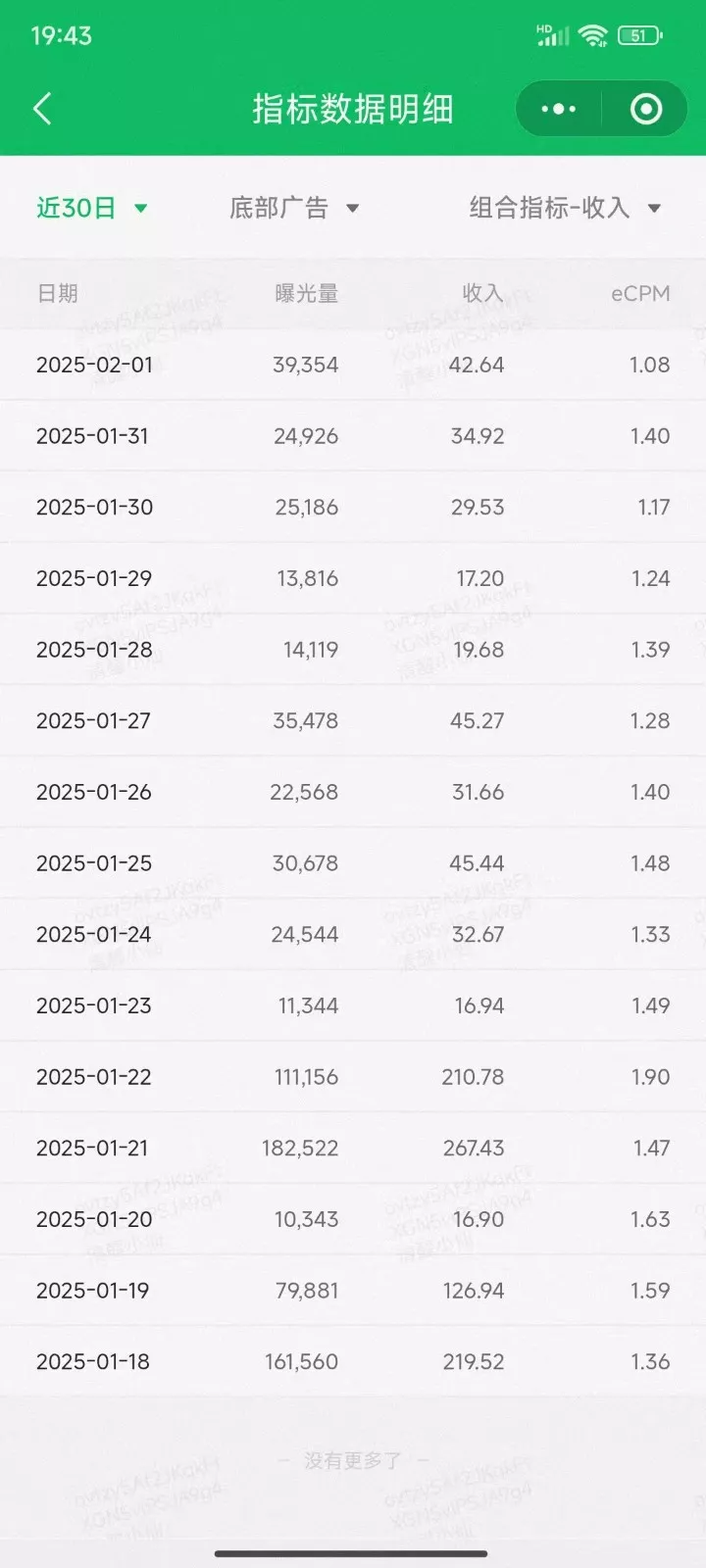This screenshot has height=1568, width=706.
Task: Tap the 指标数据明细 page title
Action: click(353, 109)
